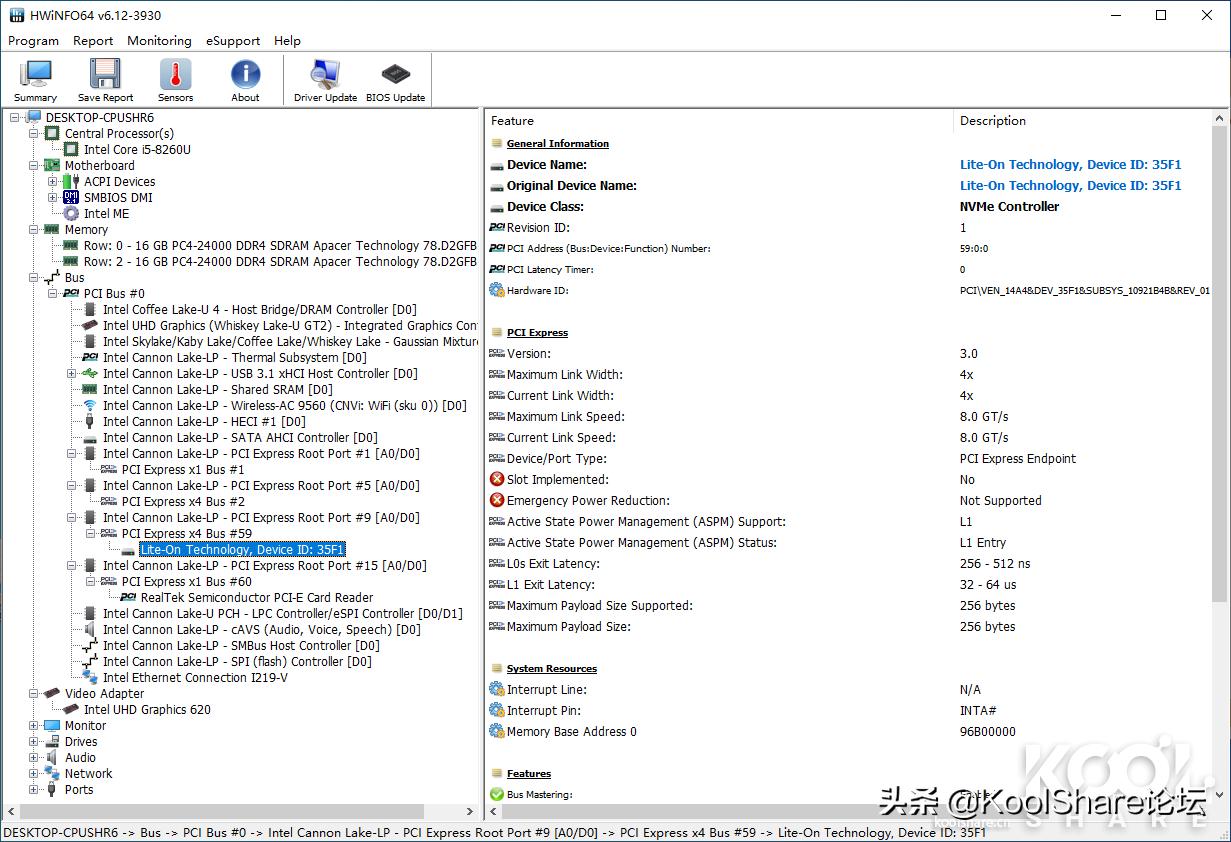The width and height of the screenshot is (1231, 842).
Task: Click the Driver Update icon
Action: click(325, 75)
